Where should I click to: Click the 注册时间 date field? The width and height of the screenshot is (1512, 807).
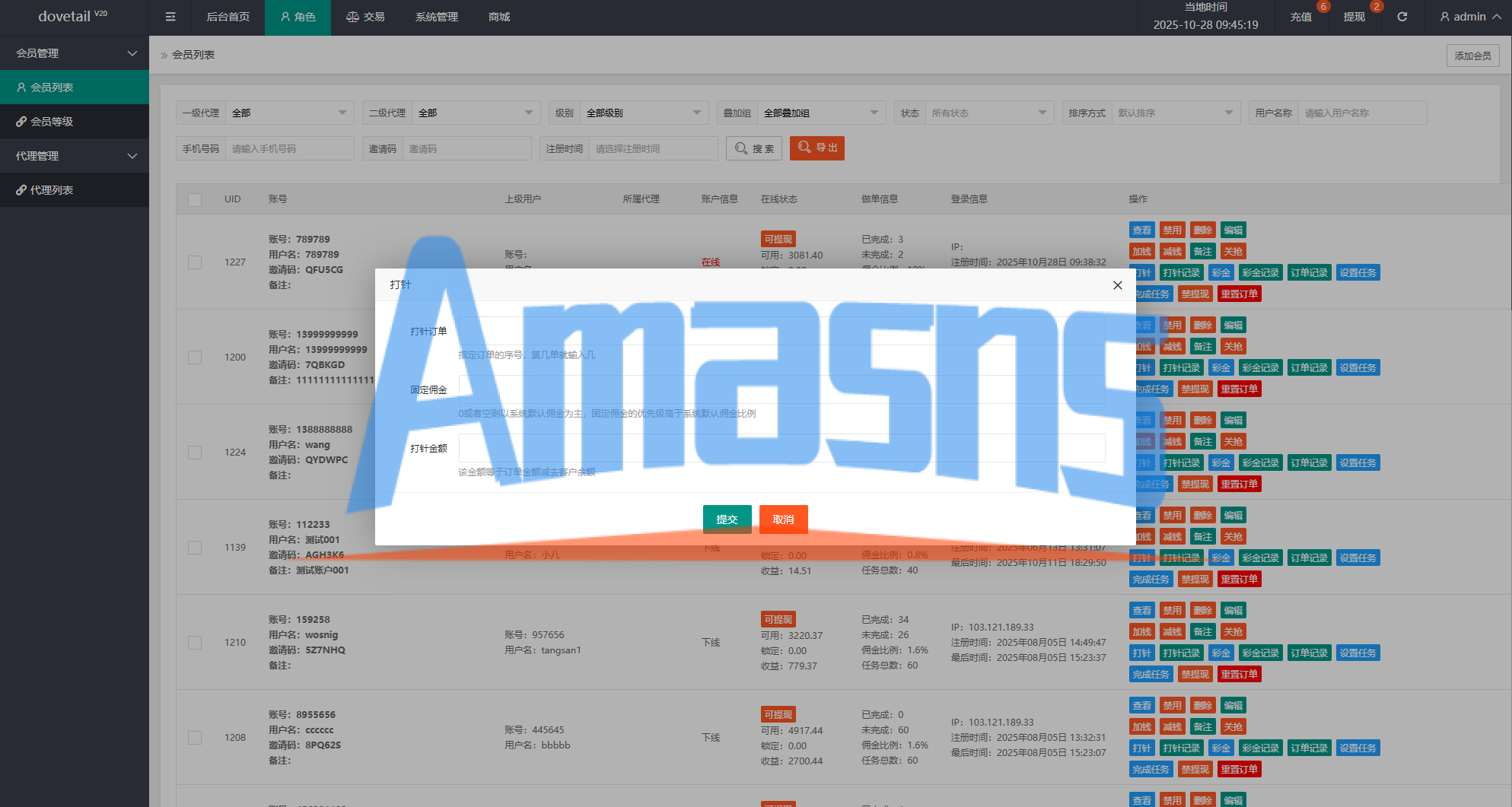pos(654,148)
